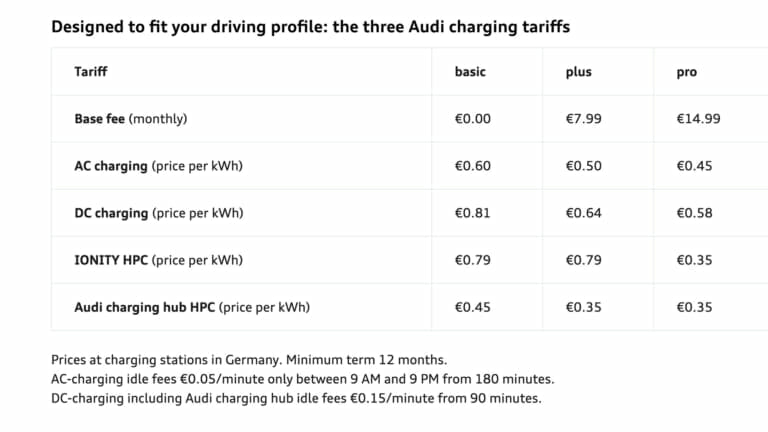Click the €0.64 plus DC charging price
Screen dimensions: 768x432
tap(584, 213)
